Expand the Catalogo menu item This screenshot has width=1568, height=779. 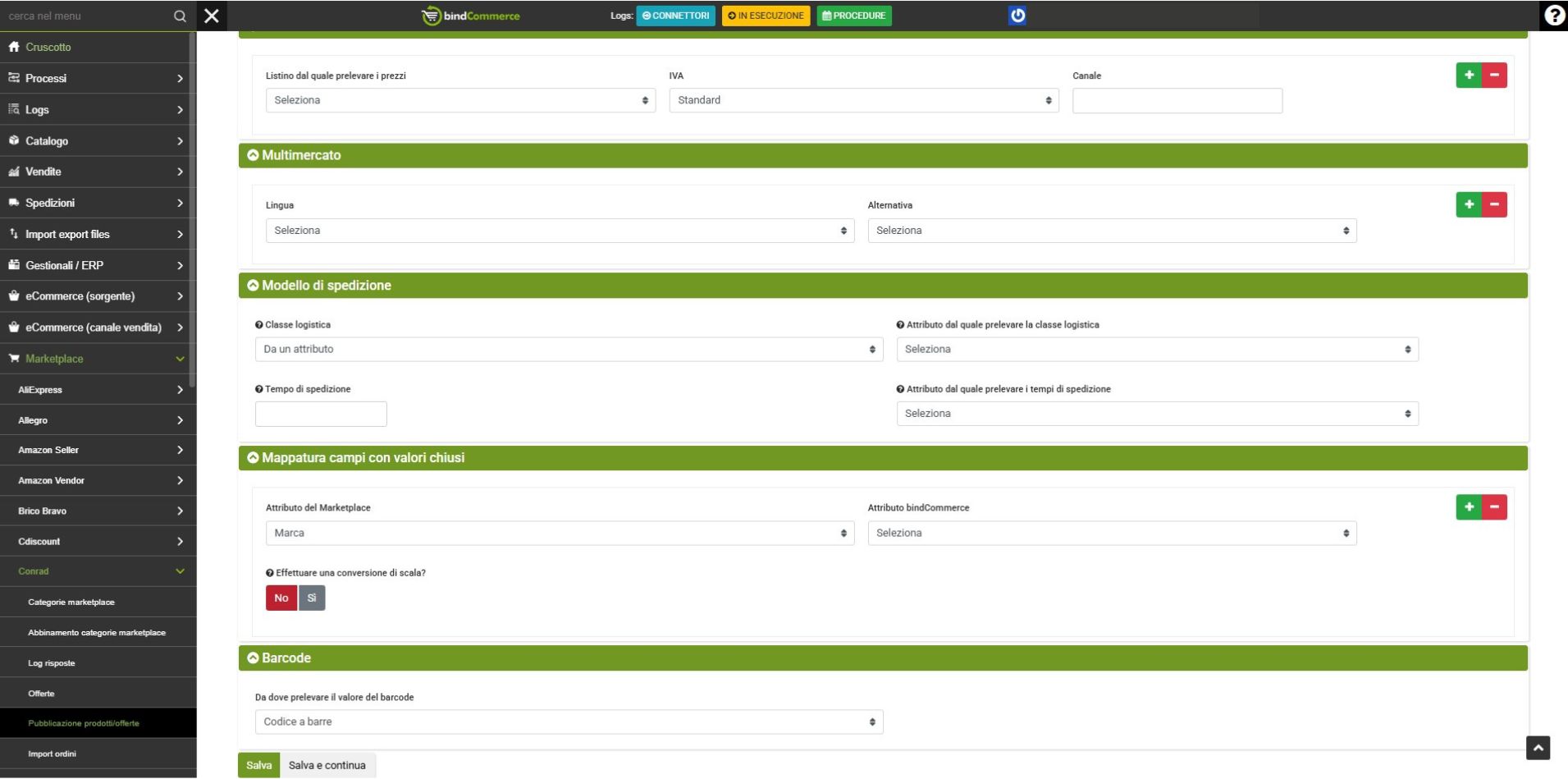(x=98, y=141)
